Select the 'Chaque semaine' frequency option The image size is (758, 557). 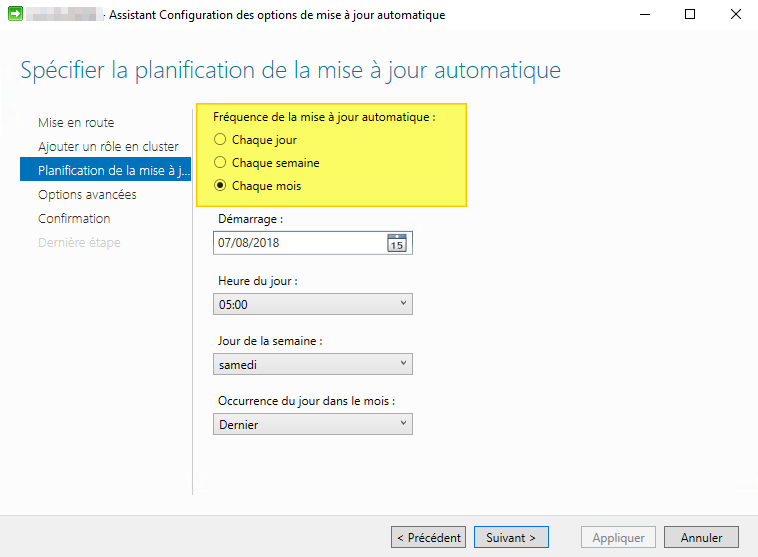(x=220, y=163)
